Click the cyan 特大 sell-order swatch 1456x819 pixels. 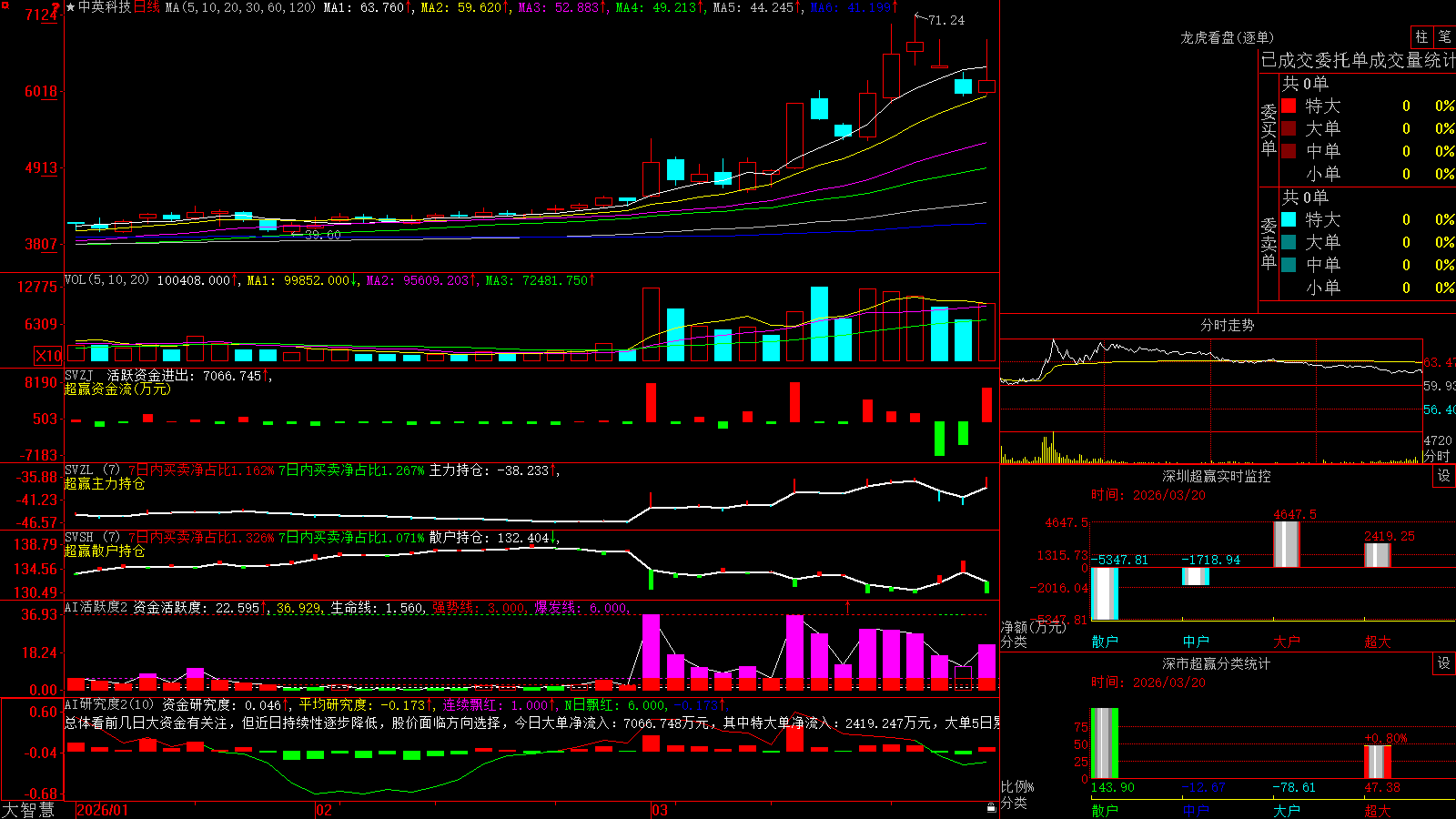pyautogui.click(x=1289, y=219)
